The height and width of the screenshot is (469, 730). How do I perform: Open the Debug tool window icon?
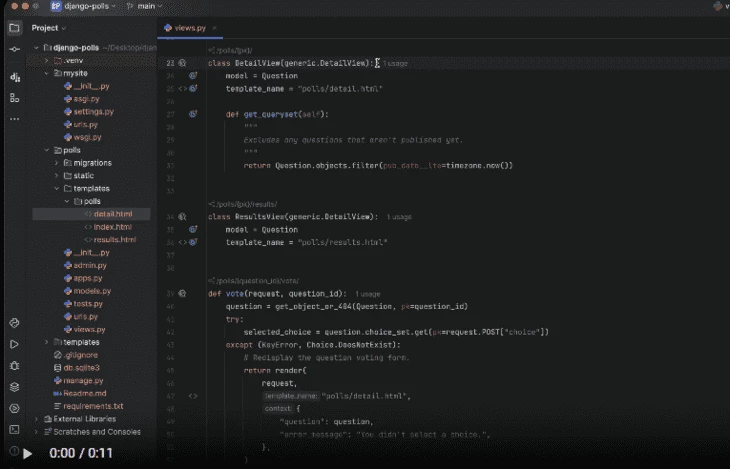[14, 366]
